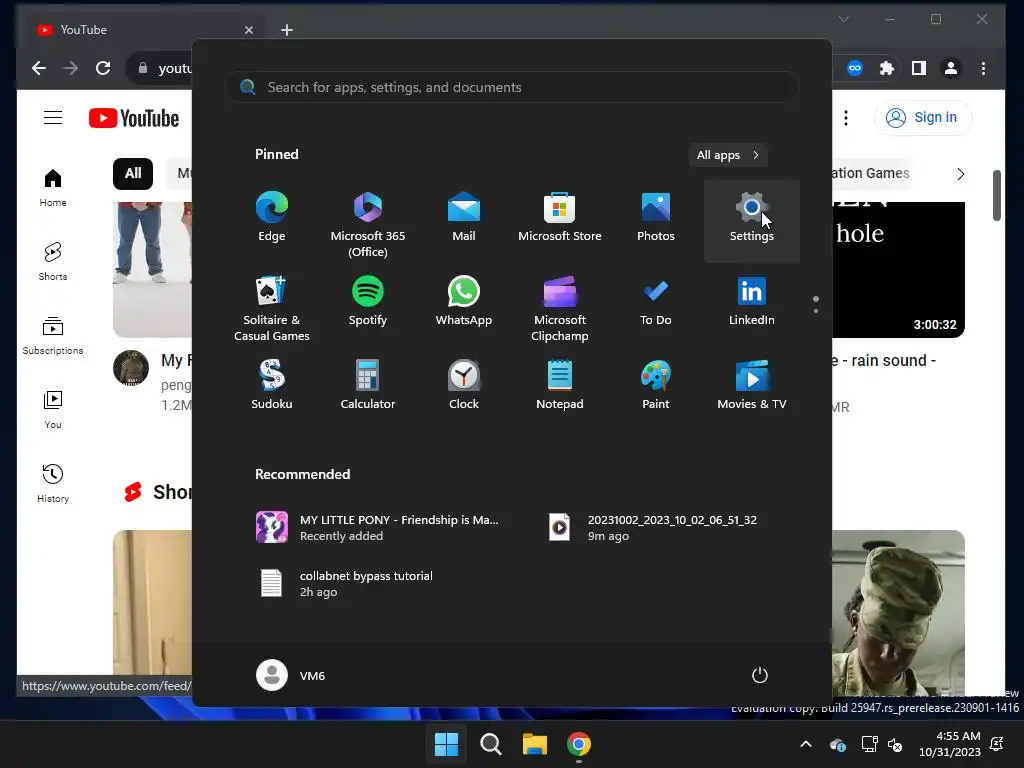Open Edge from pinned apps
The height and width of the screenshot is (768, 1024).
pos(272,219)
